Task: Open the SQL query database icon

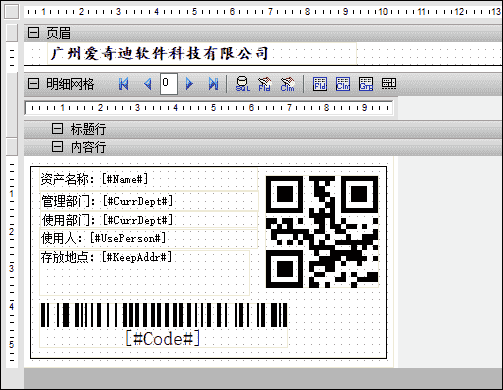Action: coord(242,84)
